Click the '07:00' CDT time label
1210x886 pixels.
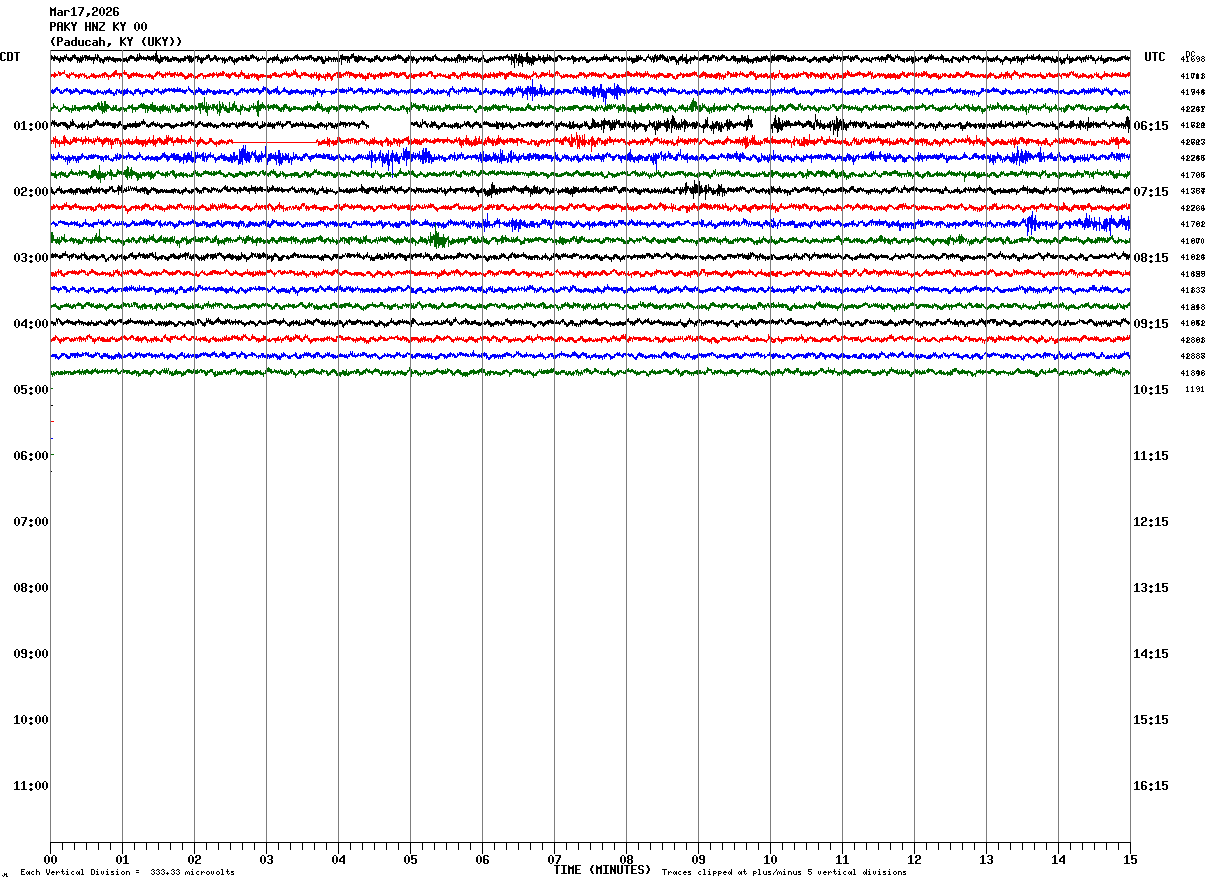tap(31, 522)
